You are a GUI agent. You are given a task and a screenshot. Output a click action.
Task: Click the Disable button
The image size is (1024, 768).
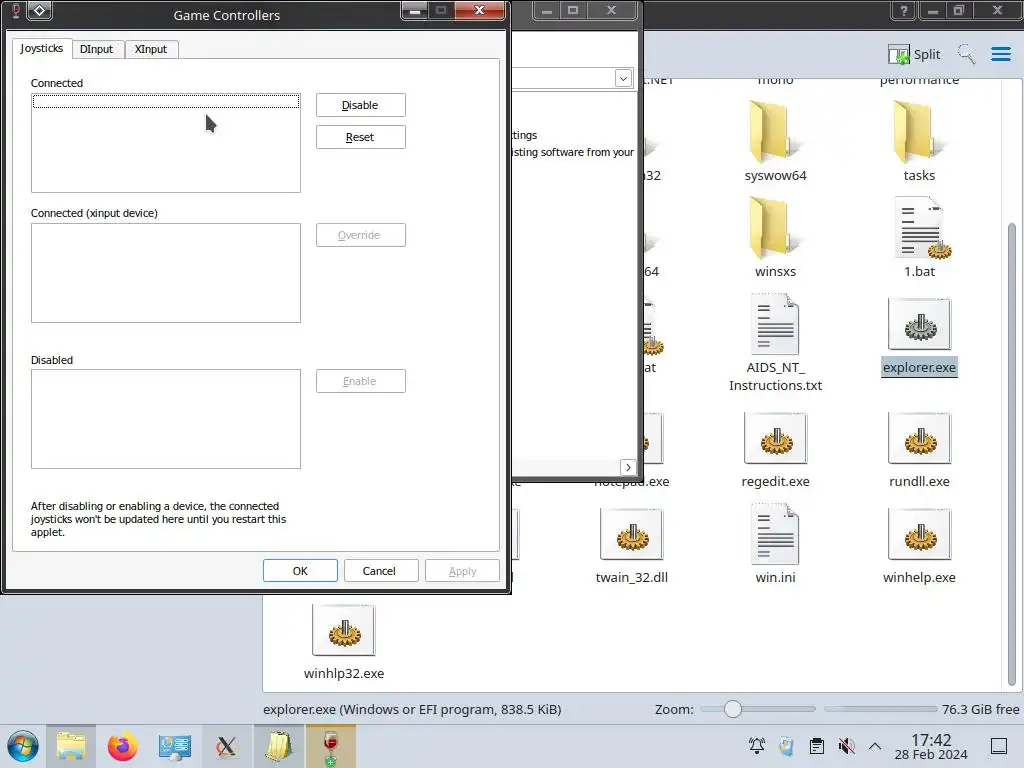coord(360,105)
